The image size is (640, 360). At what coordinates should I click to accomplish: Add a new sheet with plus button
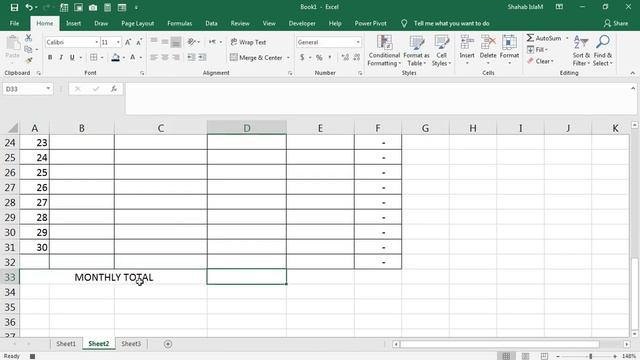click(168, 344)
